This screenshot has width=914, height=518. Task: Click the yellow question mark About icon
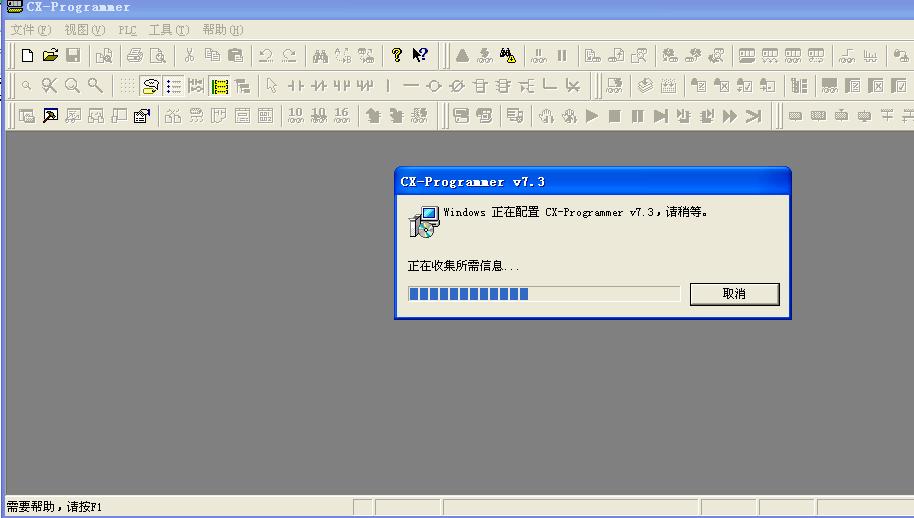pyautogui.click(x=397, y=56)
